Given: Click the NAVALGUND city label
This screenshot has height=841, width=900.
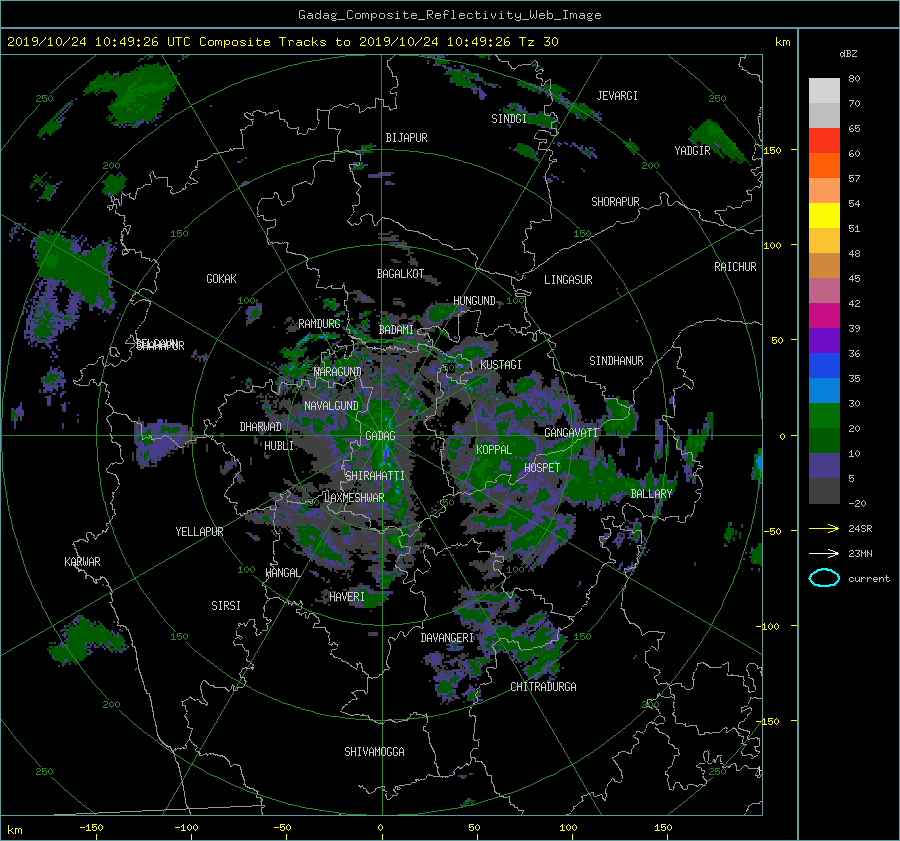Looking at the screenshot, I should [x=331, y=406].
